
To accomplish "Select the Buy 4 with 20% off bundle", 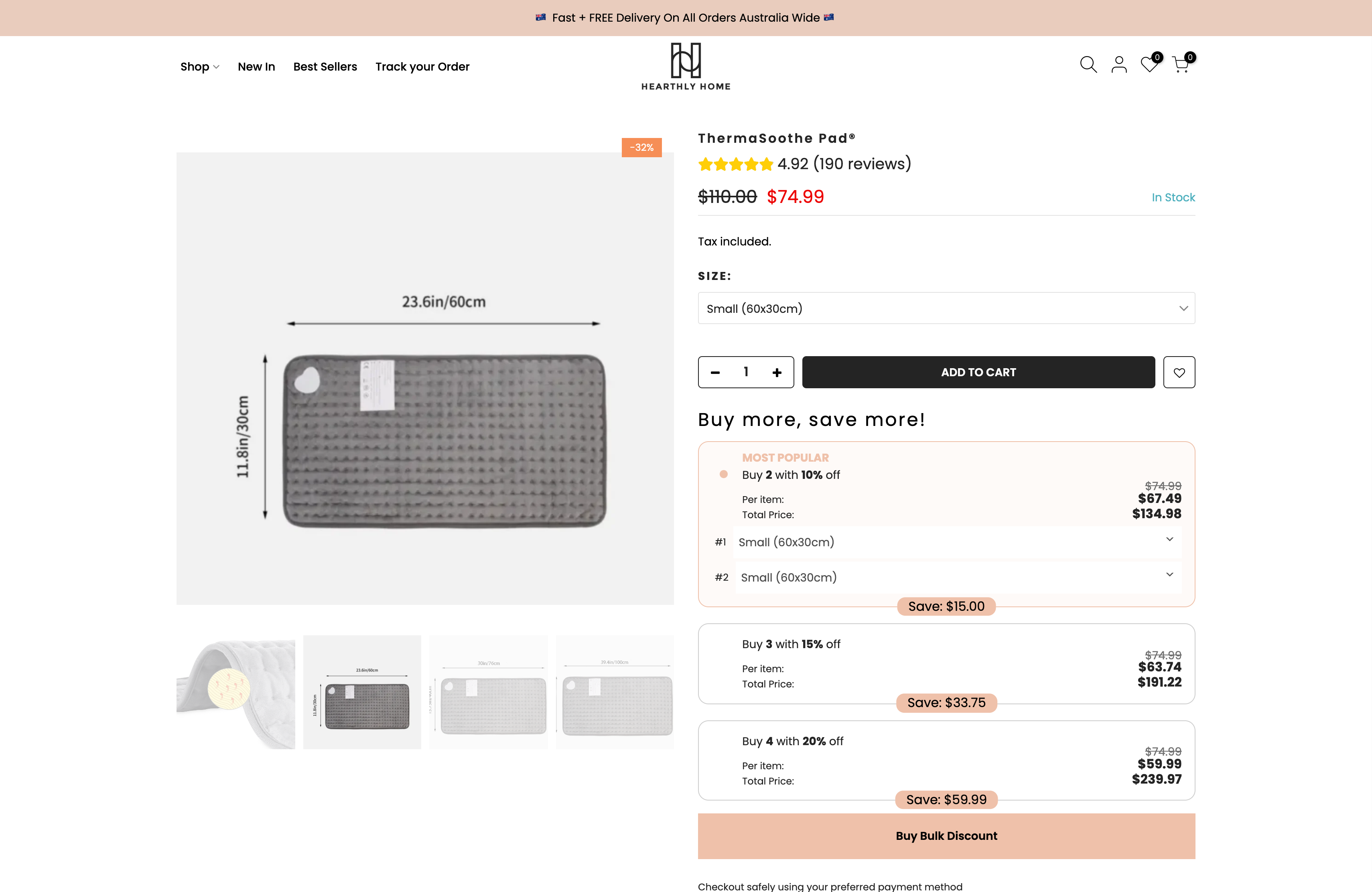I will 946,760.
